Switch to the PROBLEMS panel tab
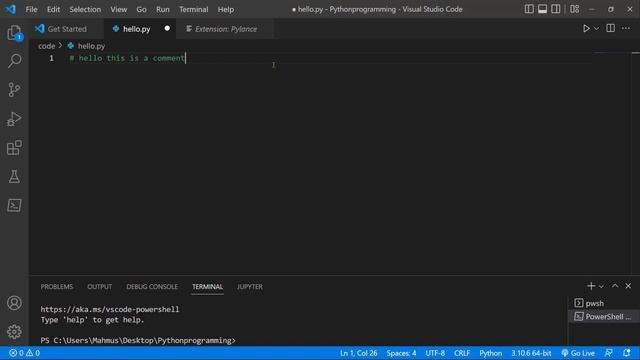This screenshot has height=360, width=640. (57, 287)
